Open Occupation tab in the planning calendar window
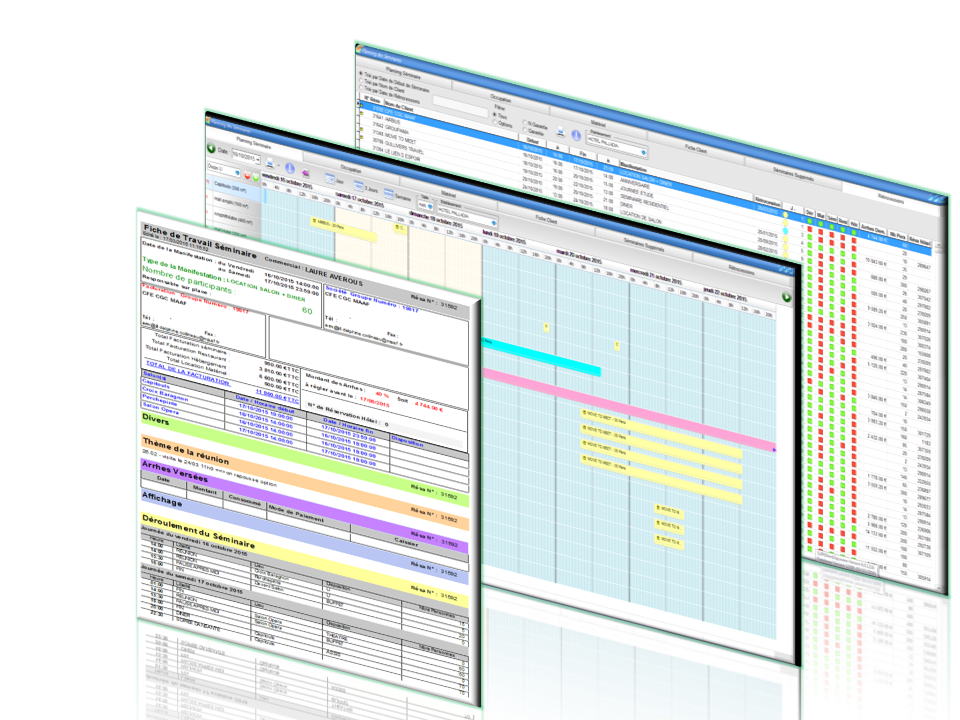Viewport: 960px width, 720px height. 350,168
